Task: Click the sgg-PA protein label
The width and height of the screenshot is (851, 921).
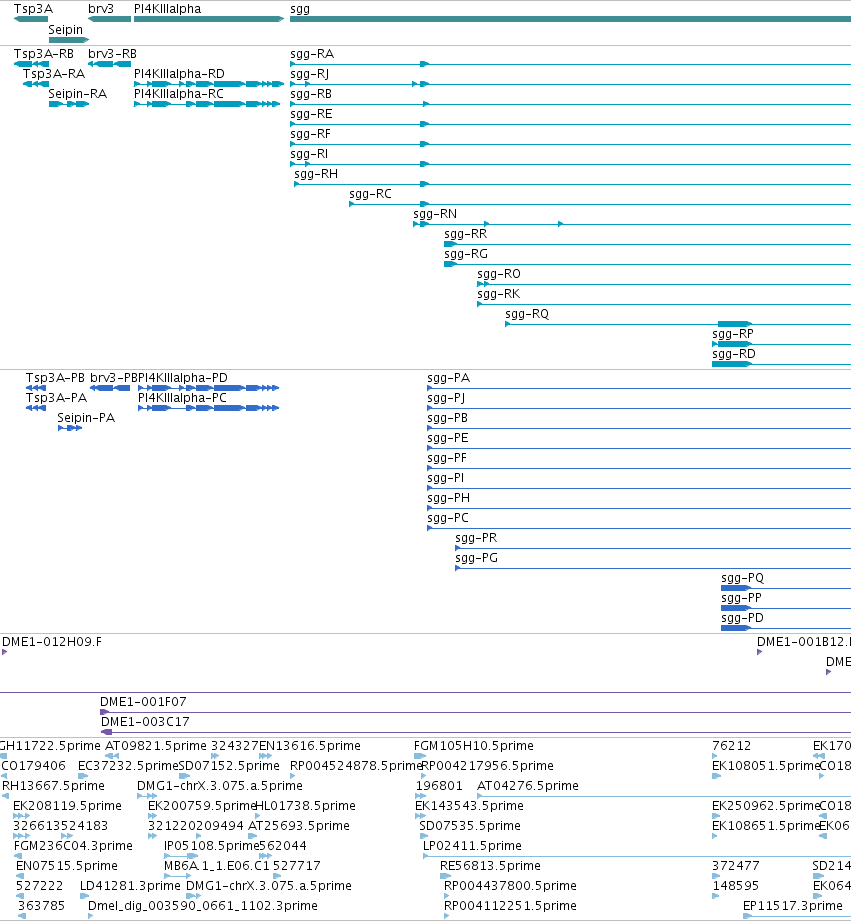Action: tap(449, 378)
